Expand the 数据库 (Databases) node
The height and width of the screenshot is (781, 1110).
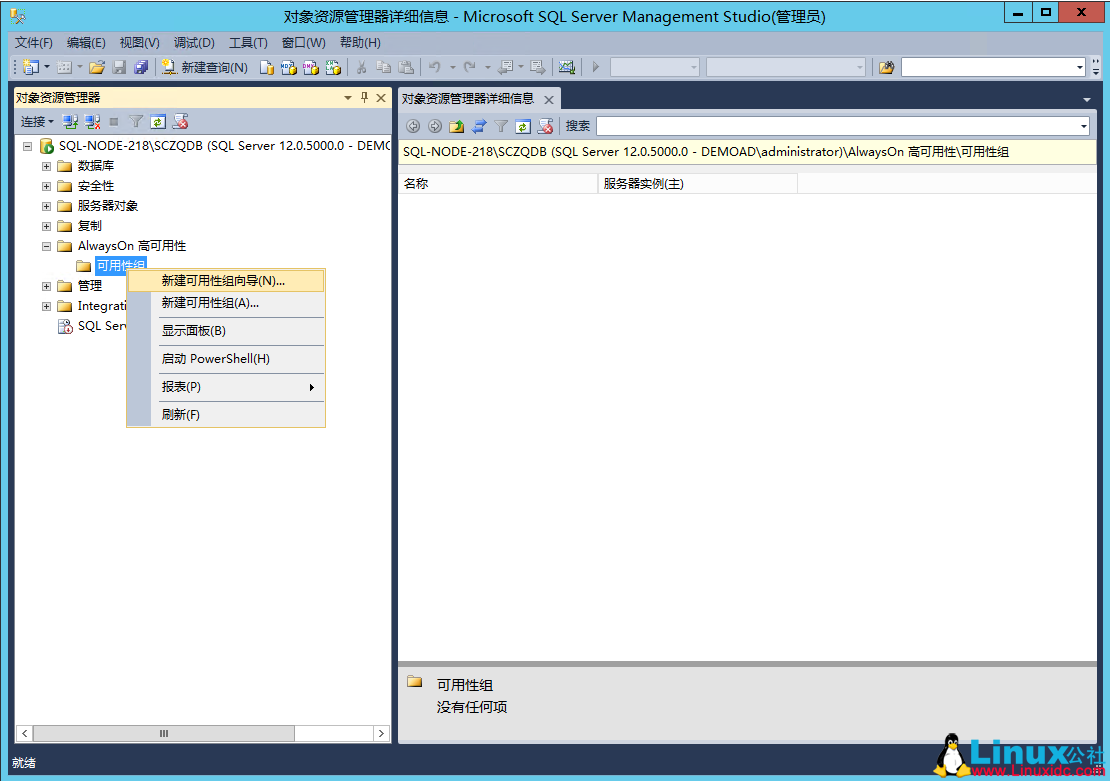(45, 165)
